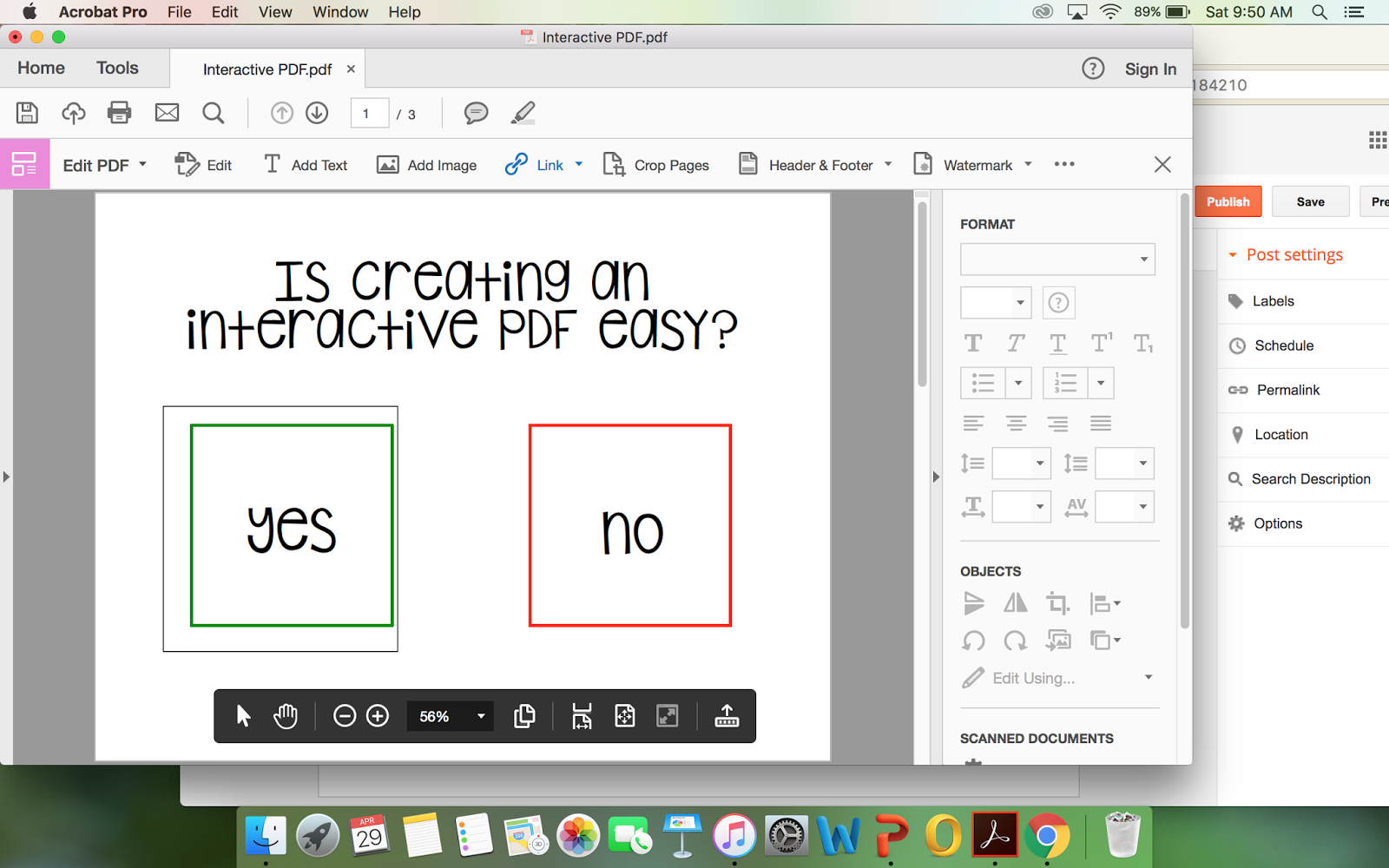Switch to the Tools tab
This screenshot has height=868, width=1389.
(116, 68)
